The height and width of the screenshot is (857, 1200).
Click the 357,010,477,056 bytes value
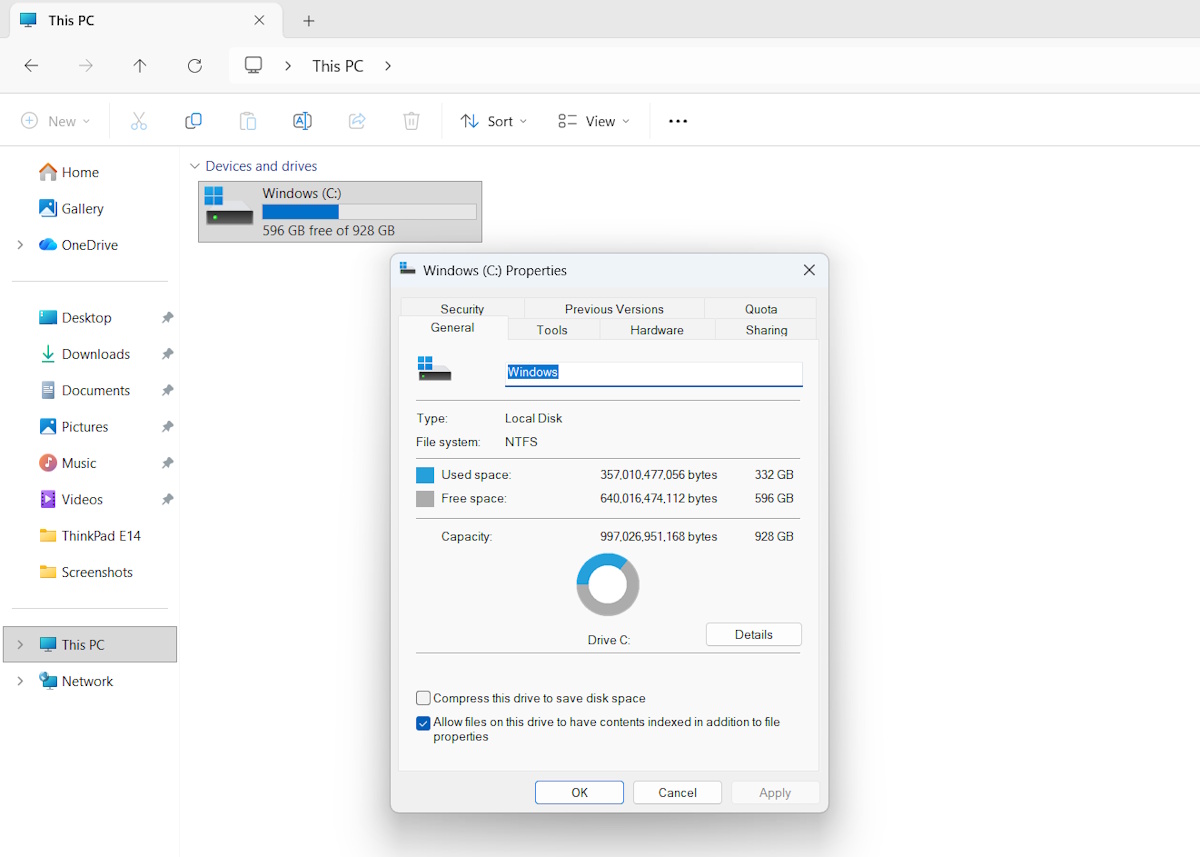[659, 475]
